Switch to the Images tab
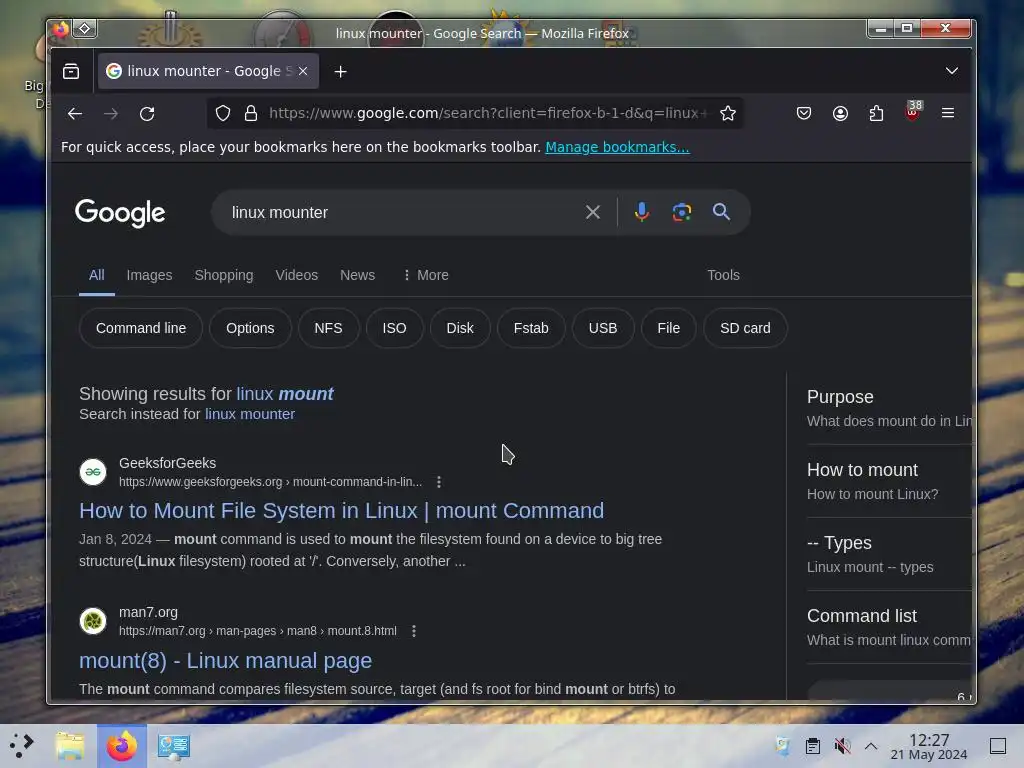The width and height of the screenshot is (1024, 768). tap(150, 275)
